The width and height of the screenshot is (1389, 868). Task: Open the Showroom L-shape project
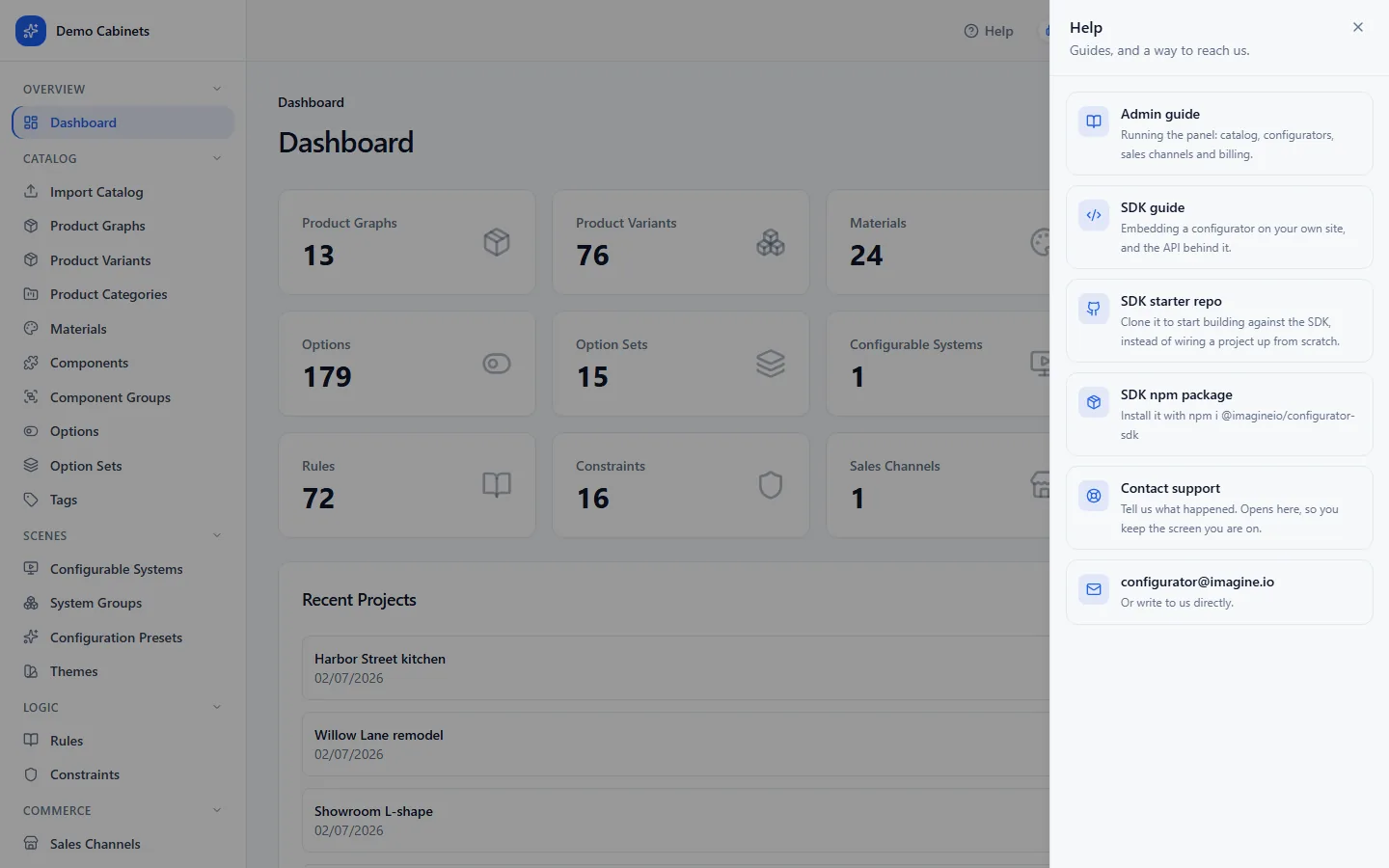click(675, 820)
